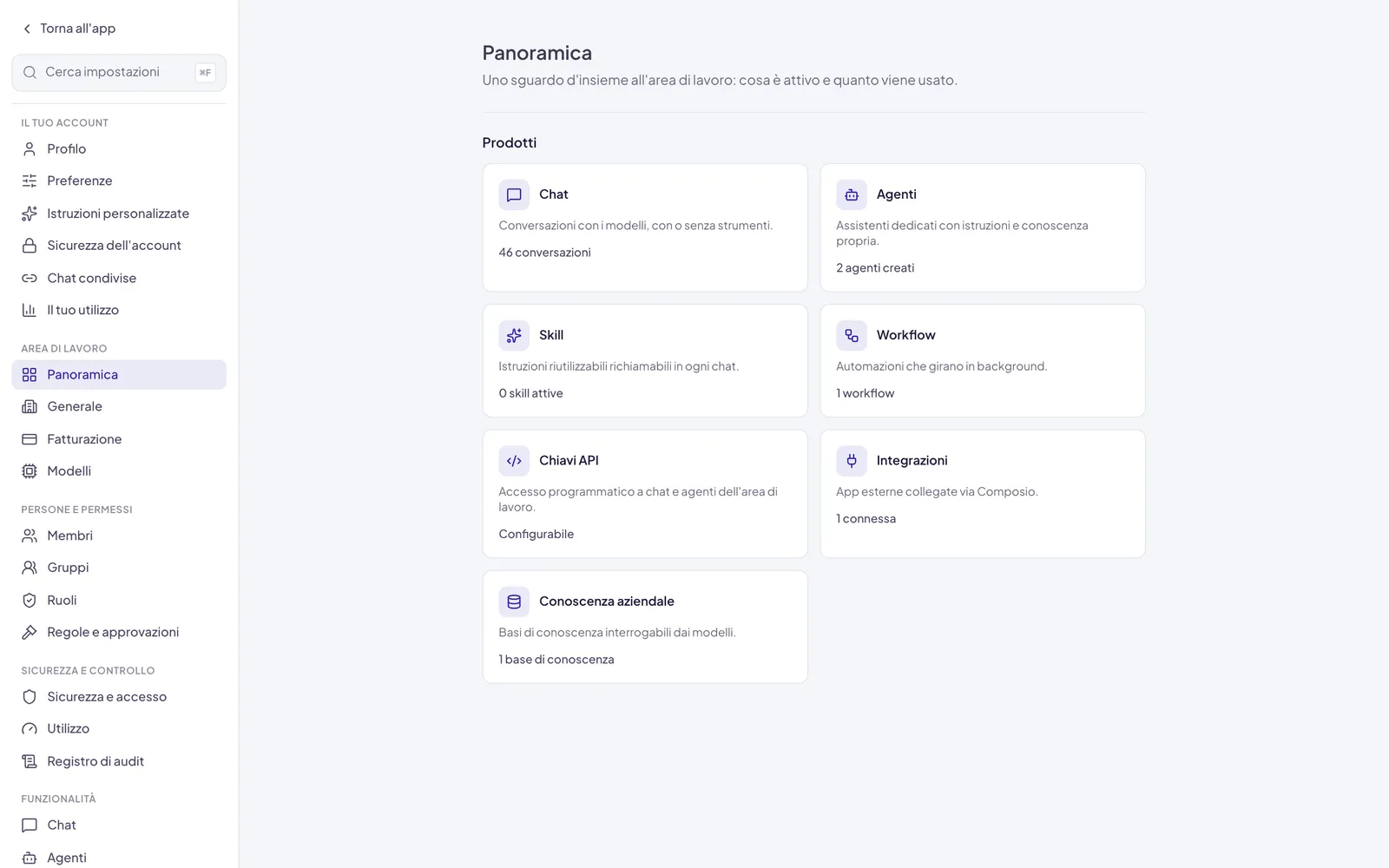Open the Skill product card title
Screen dimensions: 1389x868
[551, 335]
